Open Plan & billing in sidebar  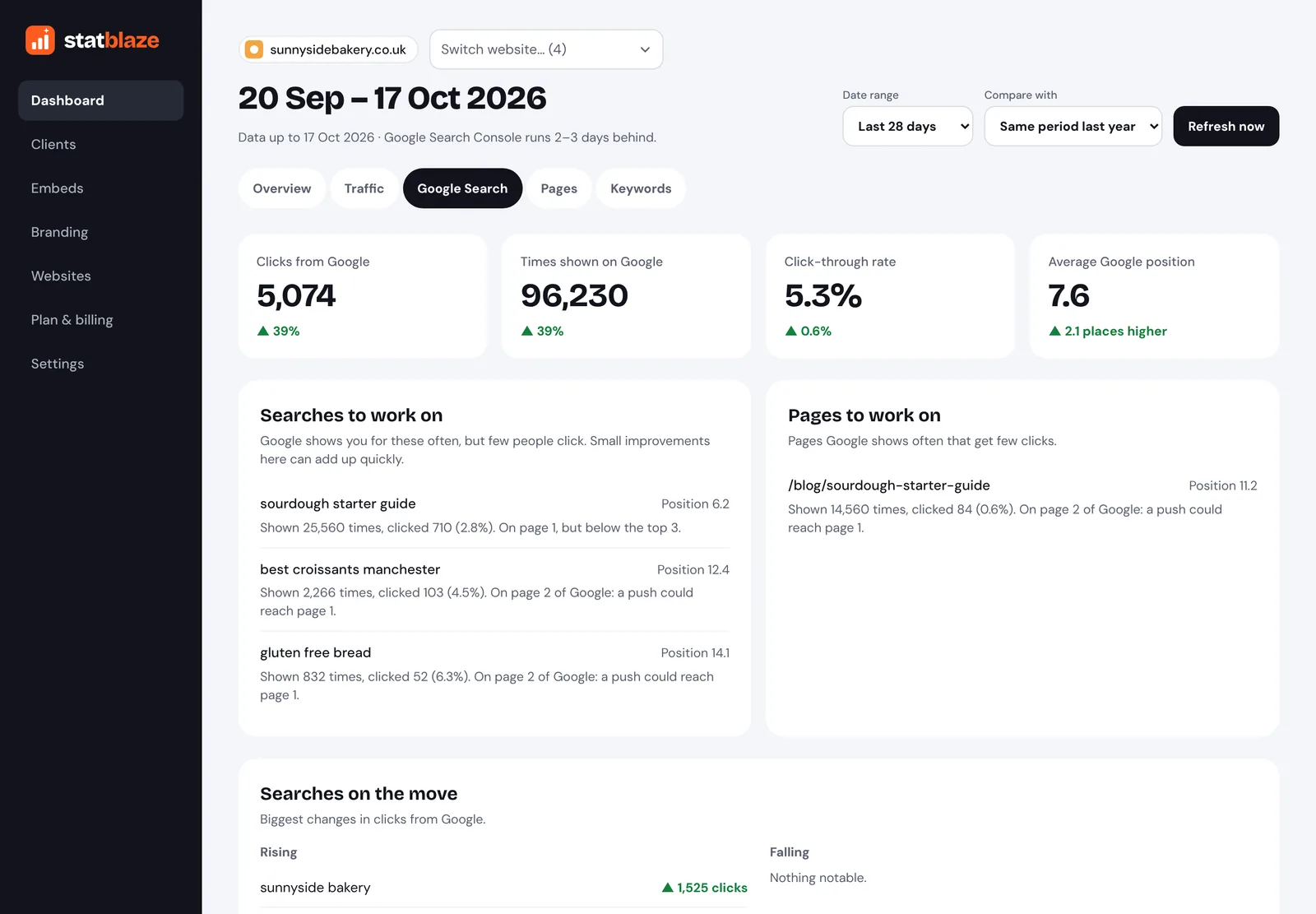[x=100, y=320]
